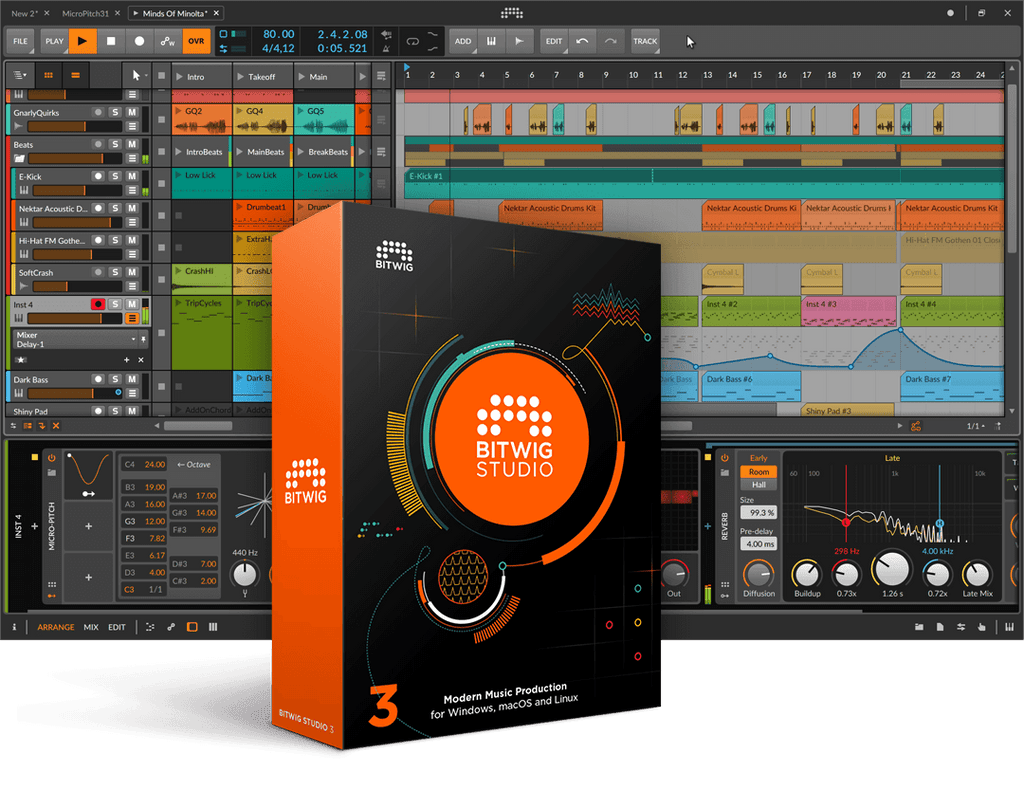Expand the E-Kick track lanes button
Viewport: 1024px width, 790px height.
pos(133,191)
